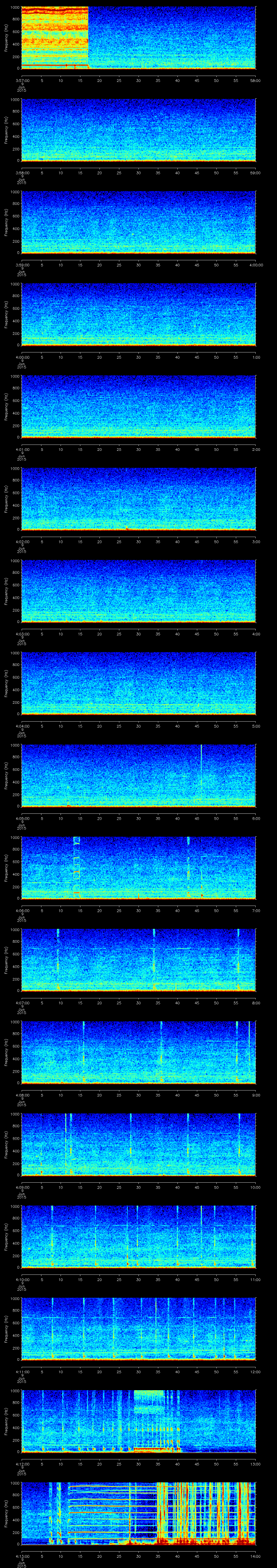Click the 4:04:00 spectrogram panel
Image resolution: width=277 pixels, height=1568 pixels.
[138, 683]
